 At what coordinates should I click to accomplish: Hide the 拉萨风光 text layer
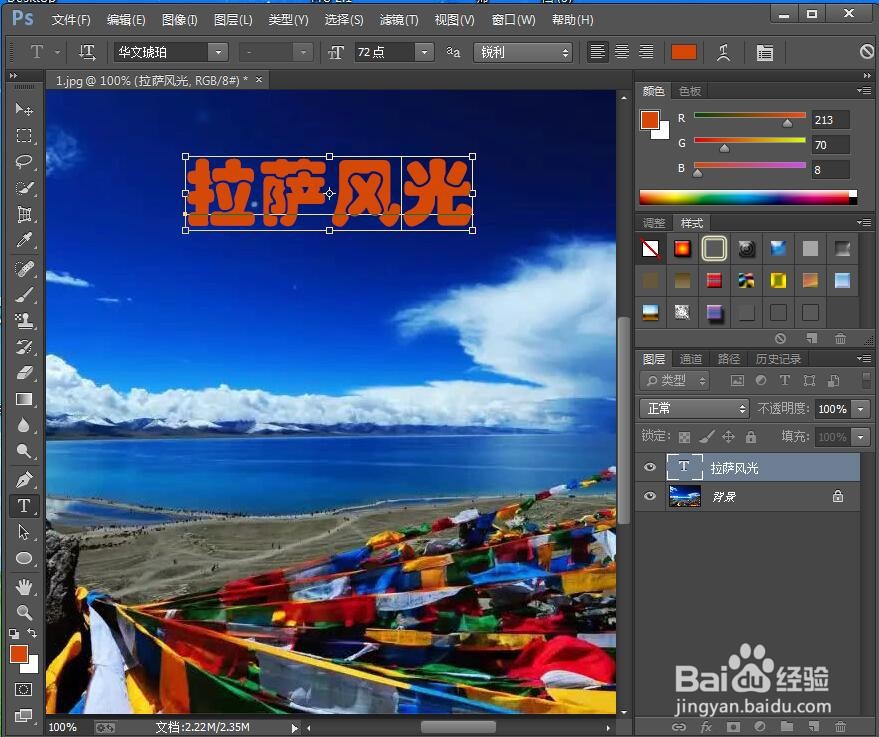coord(650,467)
